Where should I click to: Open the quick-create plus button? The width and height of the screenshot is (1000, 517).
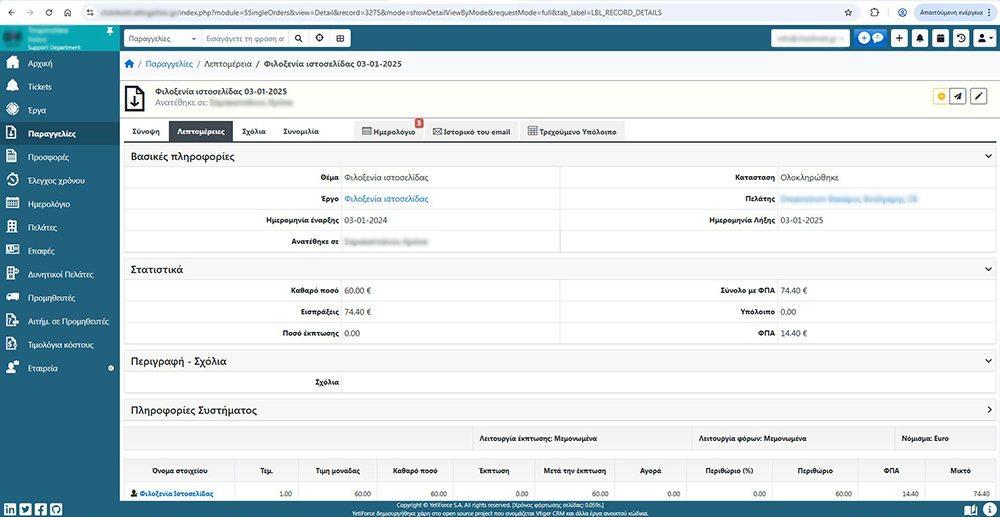pos(899,38)
